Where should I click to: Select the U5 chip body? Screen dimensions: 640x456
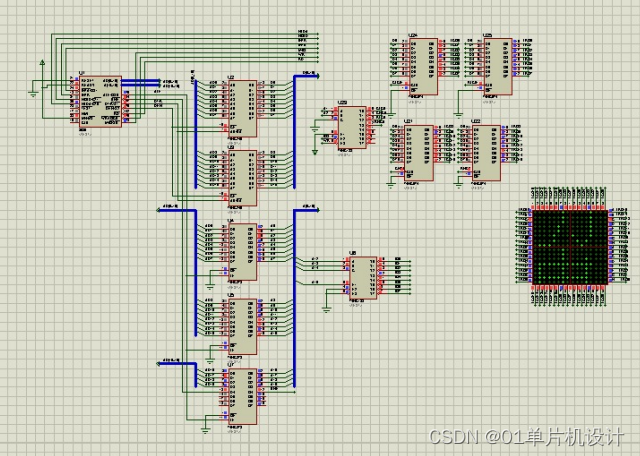click(243, 327)
